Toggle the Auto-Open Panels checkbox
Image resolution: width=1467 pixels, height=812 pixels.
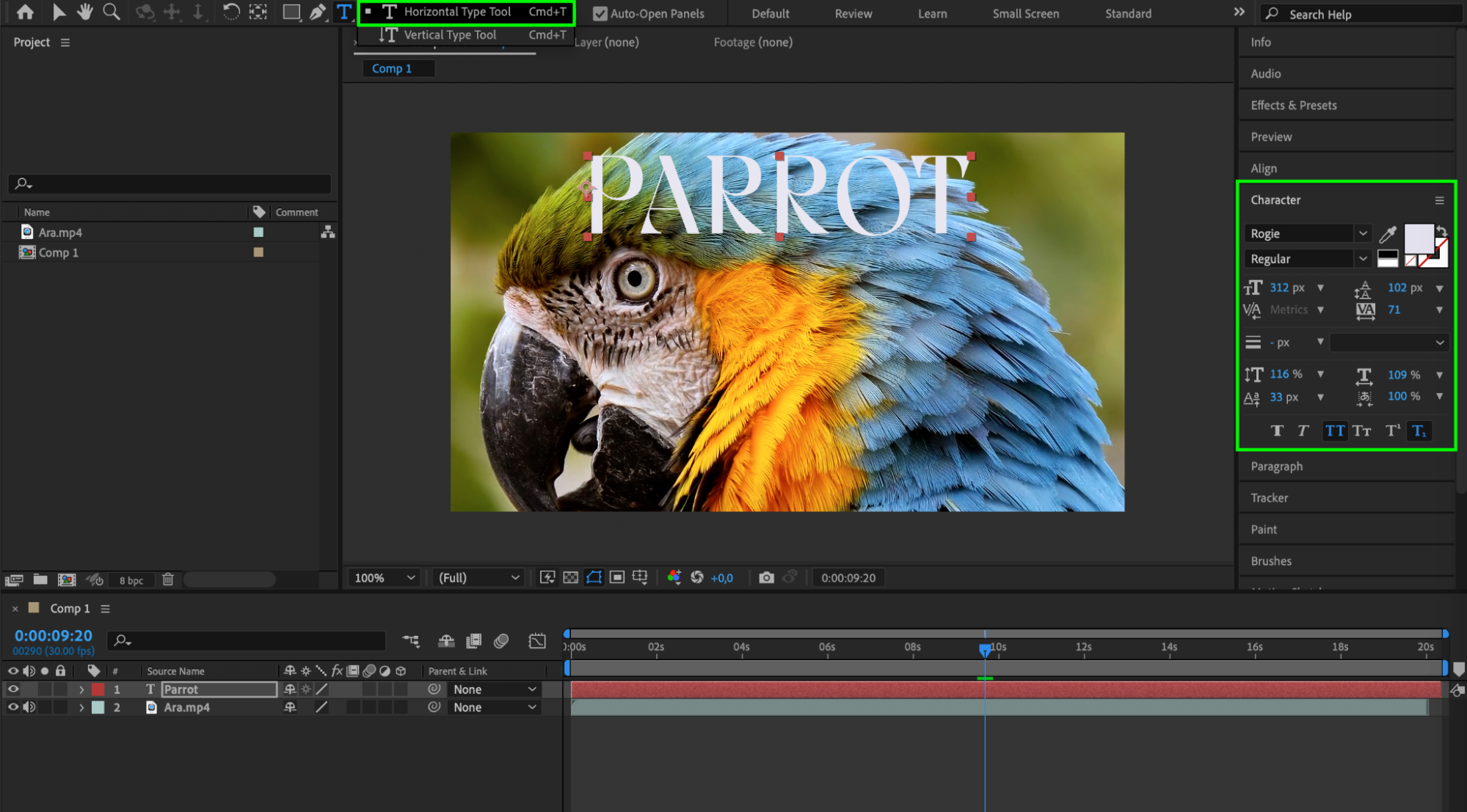pos(600,13)
